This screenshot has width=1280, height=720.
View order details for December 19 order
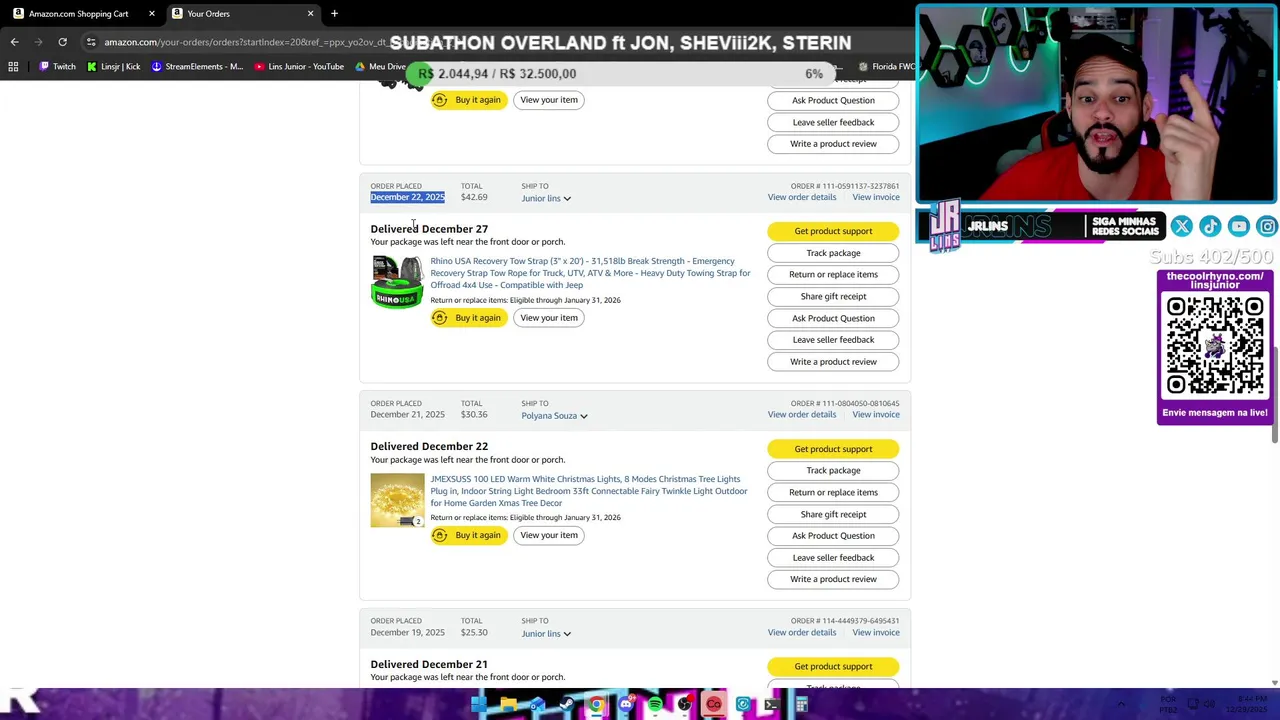point(802,633)
